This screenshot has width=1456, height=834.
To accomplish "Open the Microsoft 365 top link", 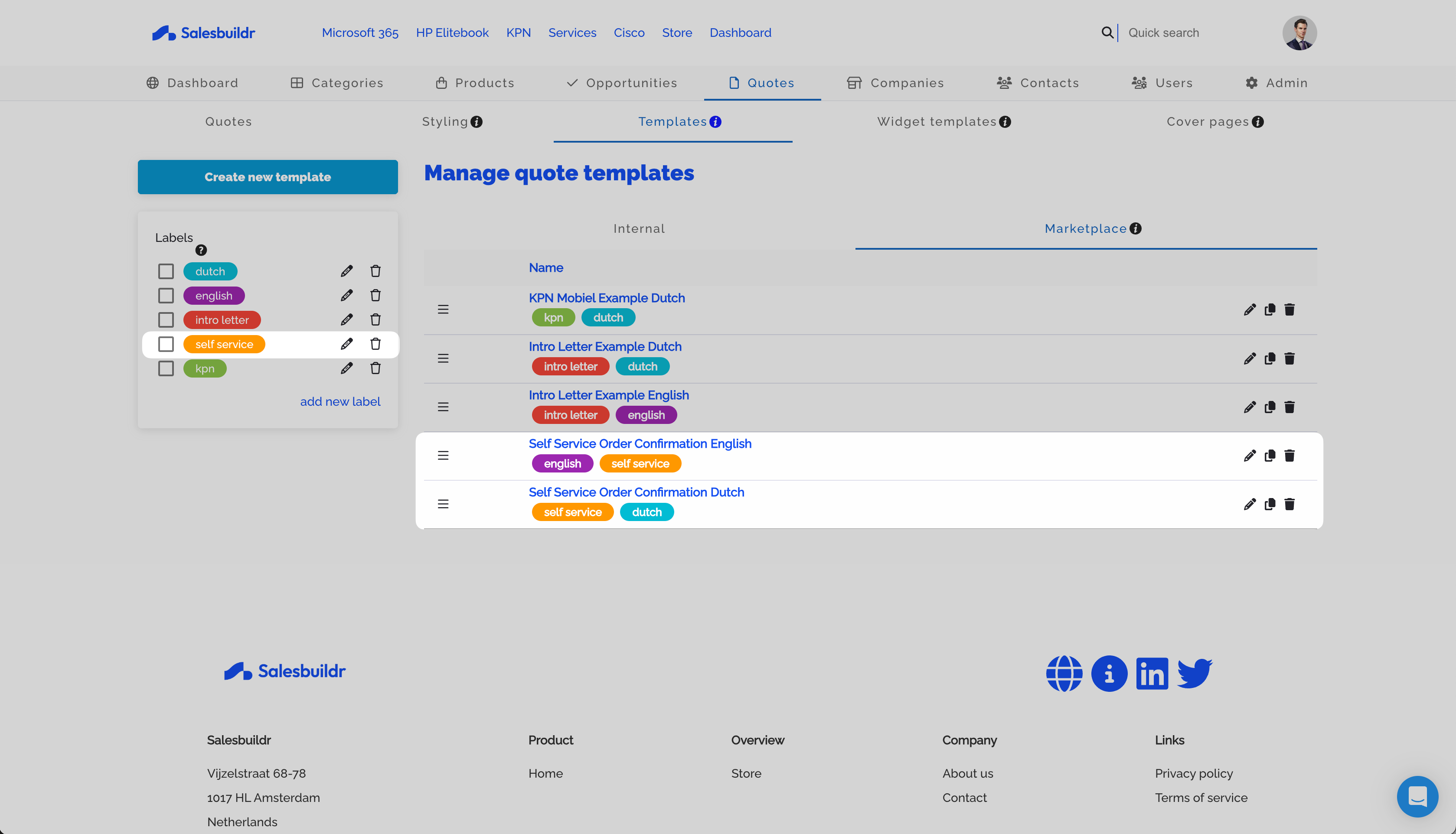I will (x=360, y=33).
